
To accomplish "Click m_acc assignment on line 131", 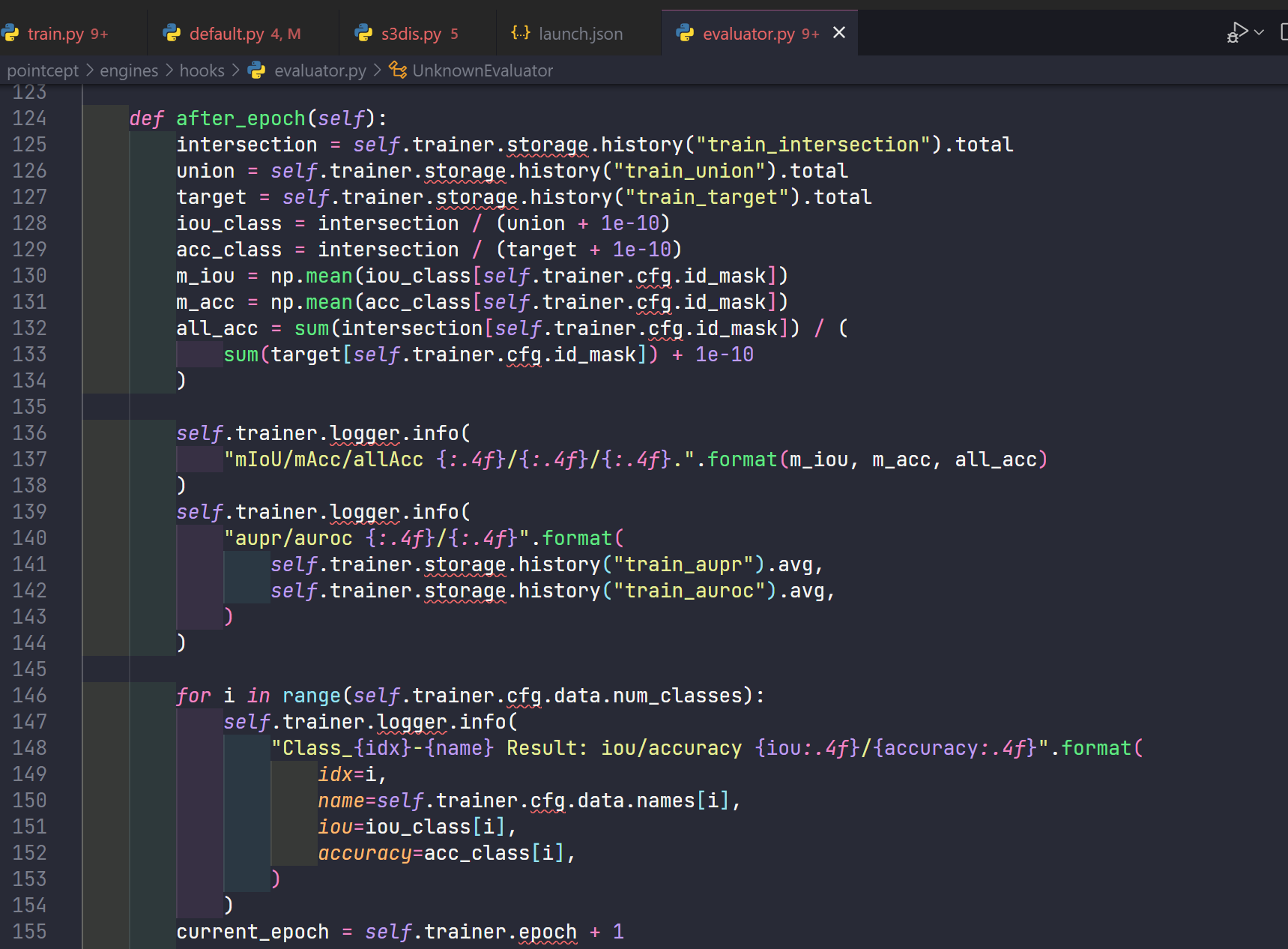I will click(x=205, y=302).
